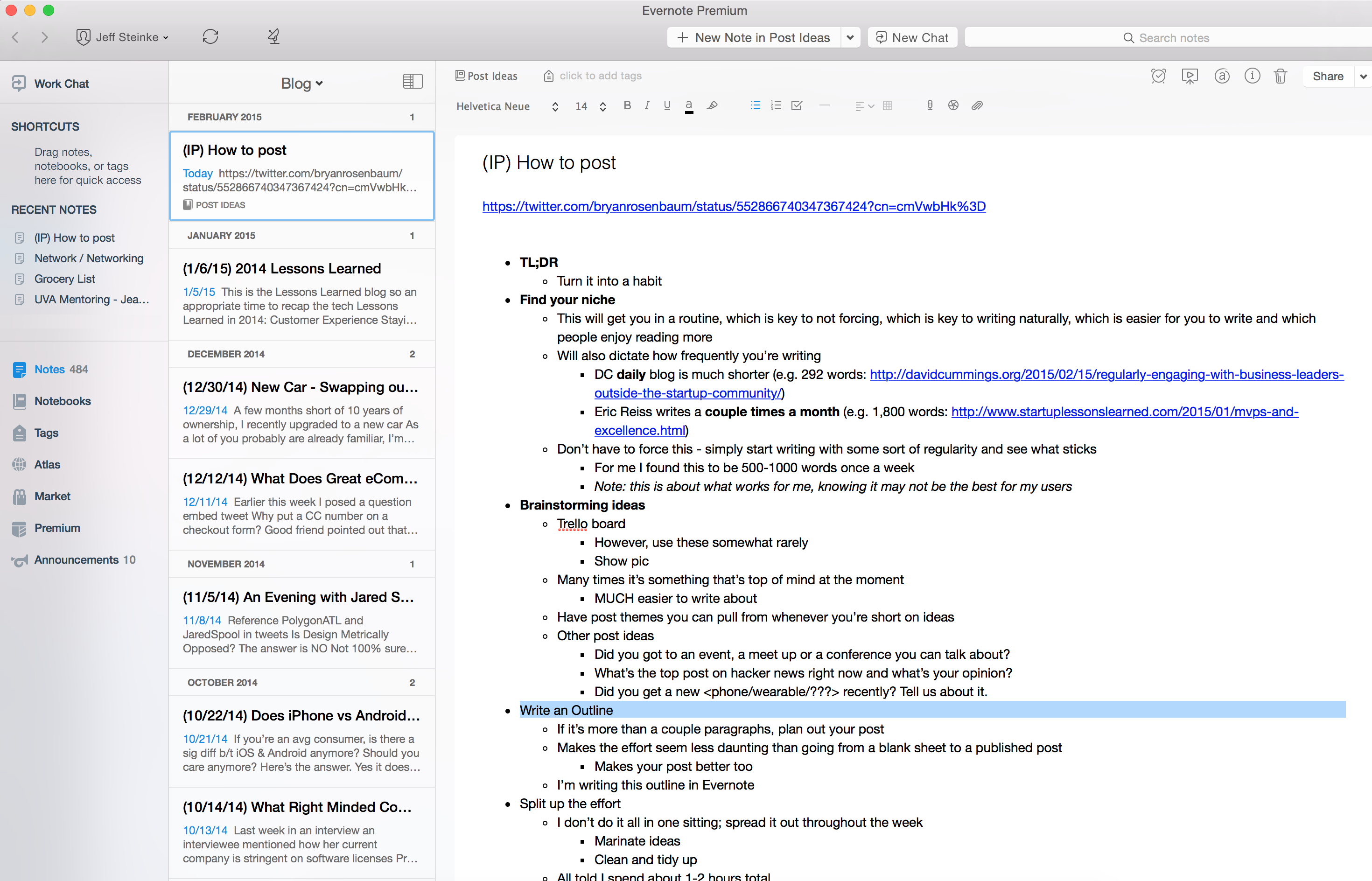Select the What Does Great eCom note
This screenshot has height=881, width=1372.
point(301,504)
